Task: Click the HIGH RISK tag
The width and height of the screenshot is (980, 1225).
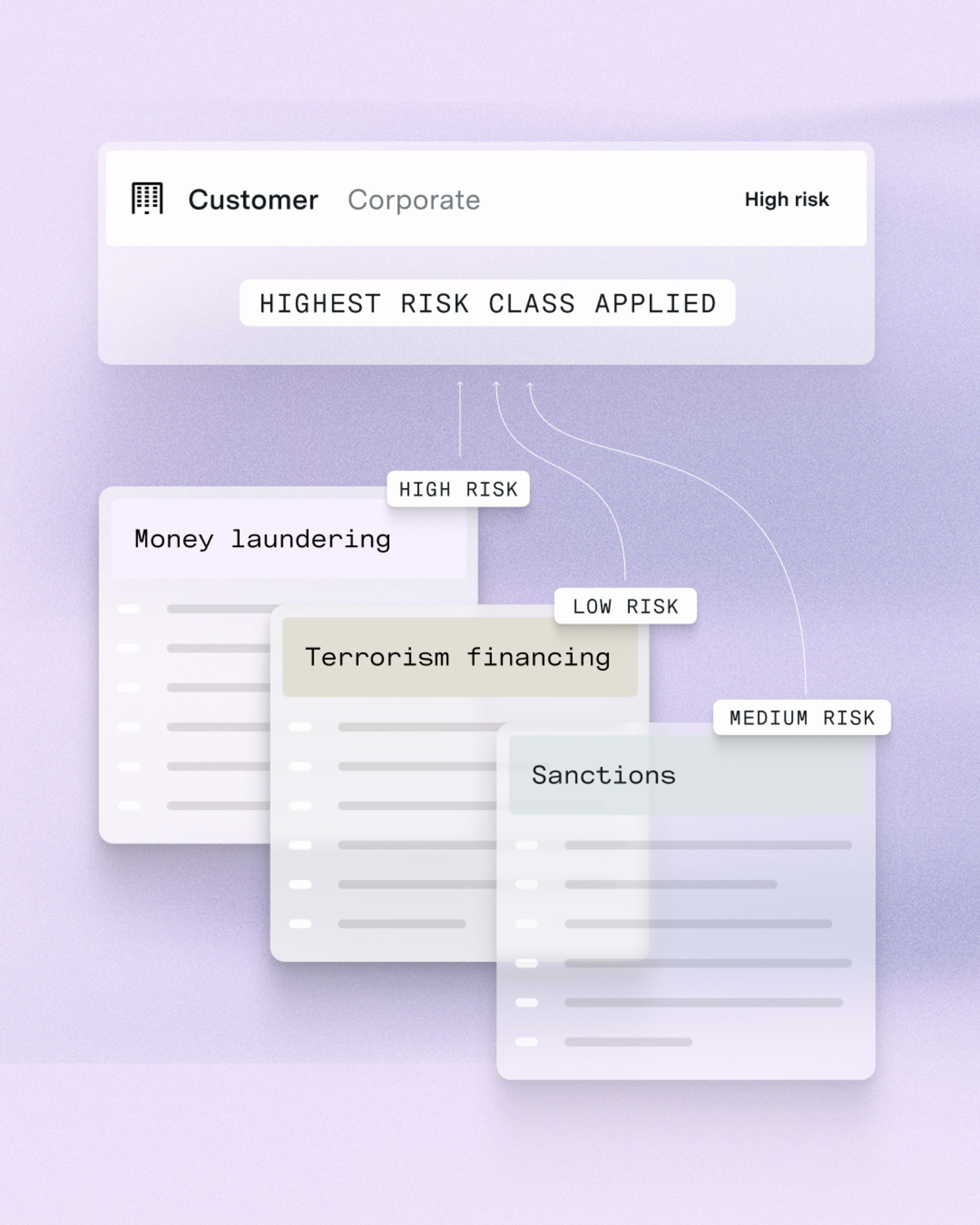Action: click(x=458, y=489)
